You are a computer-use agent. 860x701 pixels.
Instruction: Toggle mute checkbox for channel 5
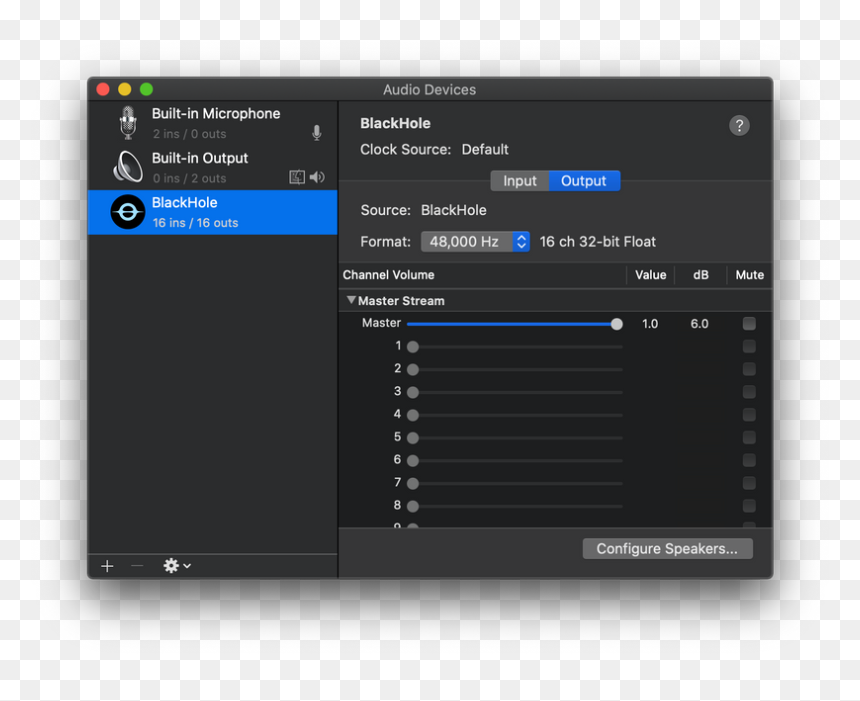pos(749,437)
